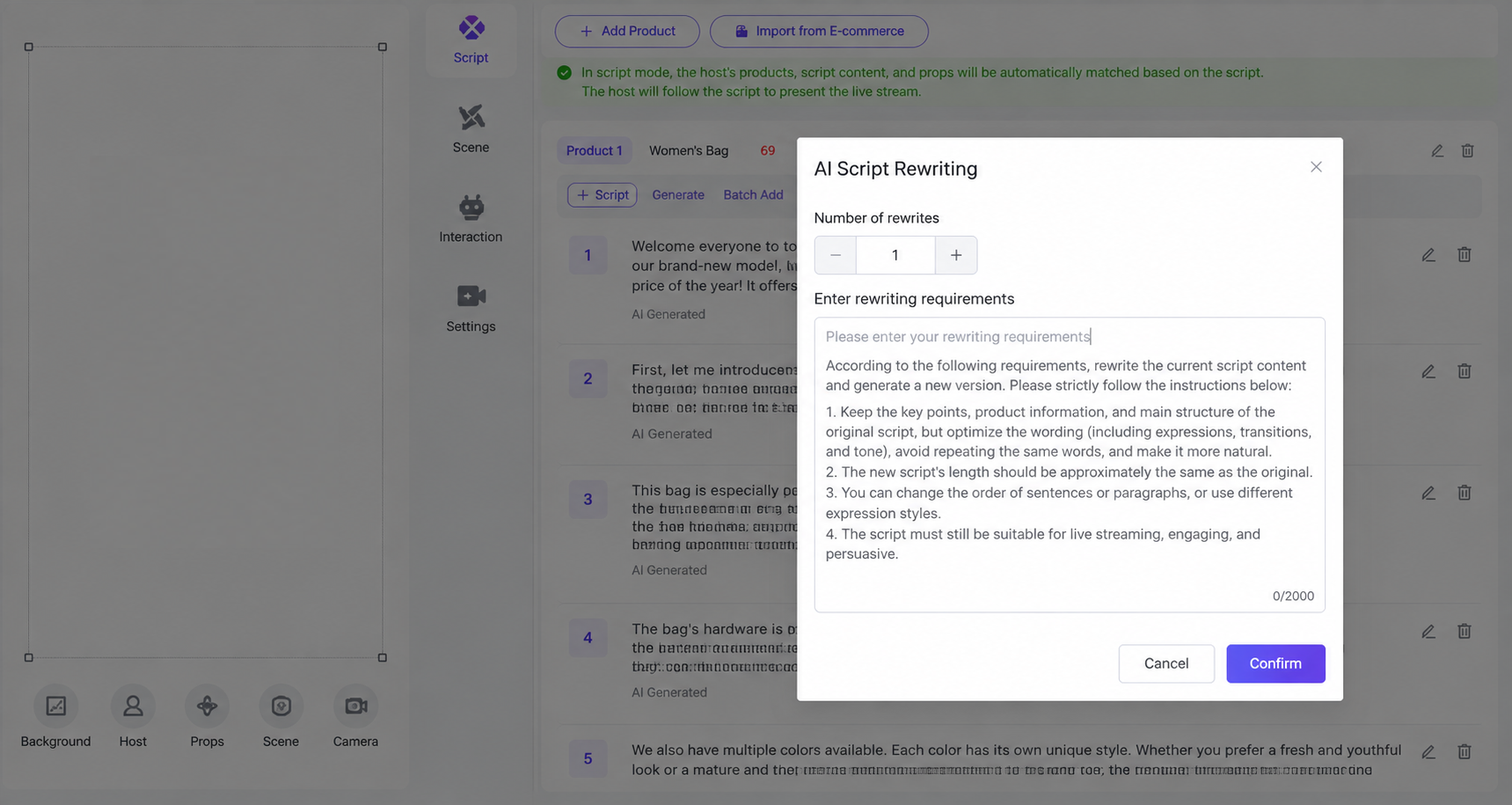1512x805 pixels.
Task: Select the Background tool below the preview
Action: pos(55,717)
